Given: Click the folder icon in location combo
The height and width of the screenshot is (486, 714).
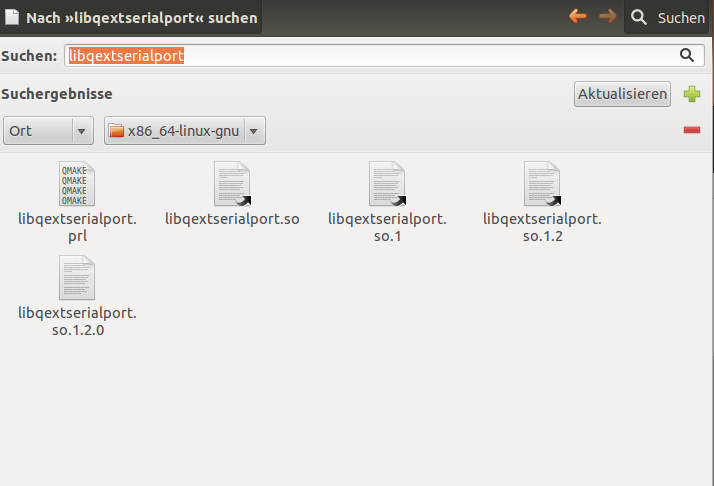Looking at the screenshot, I should (x=116, y=131).
